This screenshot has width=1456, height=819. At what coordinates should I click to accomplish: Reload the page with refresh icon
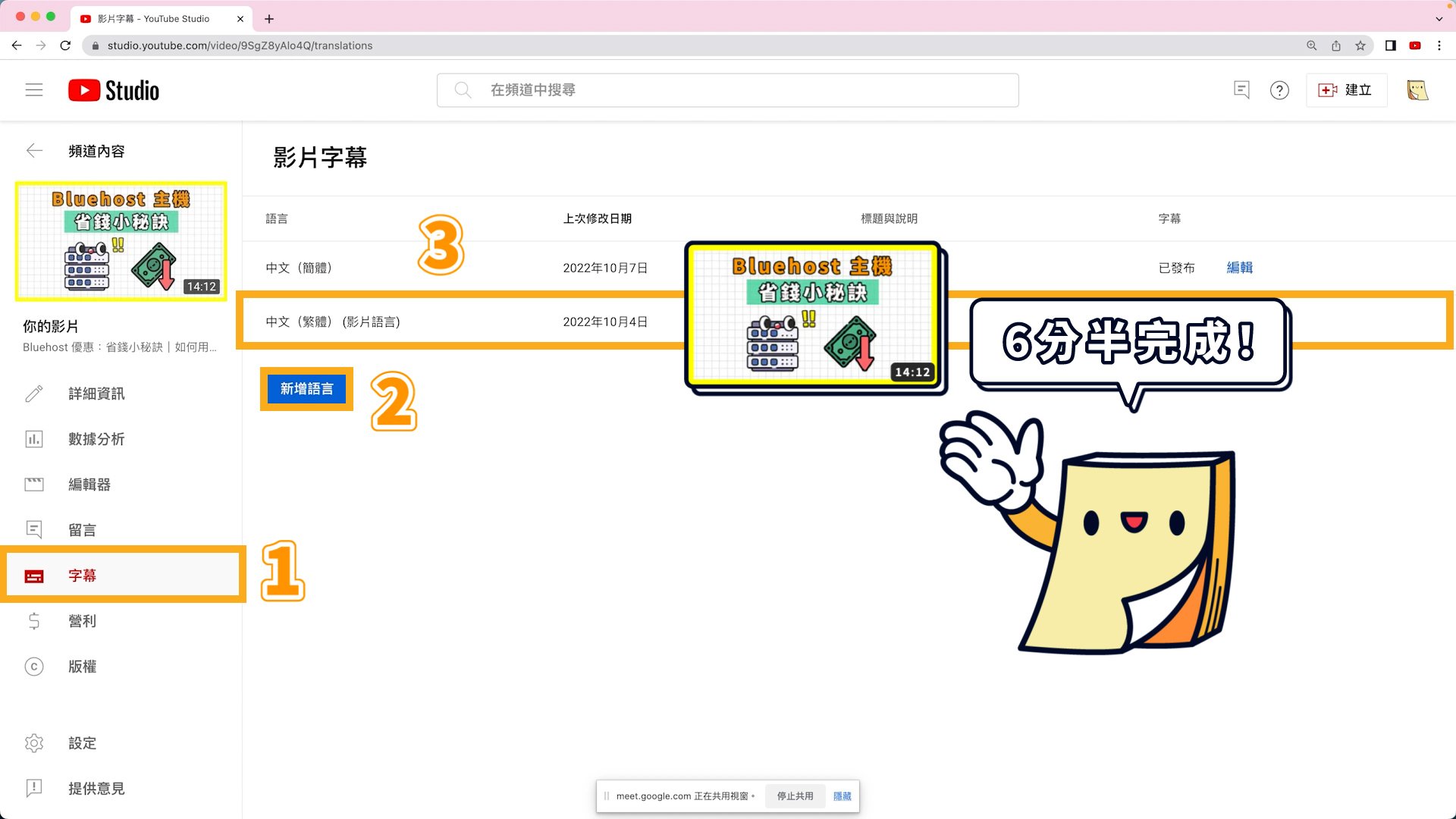coord(65,45)
